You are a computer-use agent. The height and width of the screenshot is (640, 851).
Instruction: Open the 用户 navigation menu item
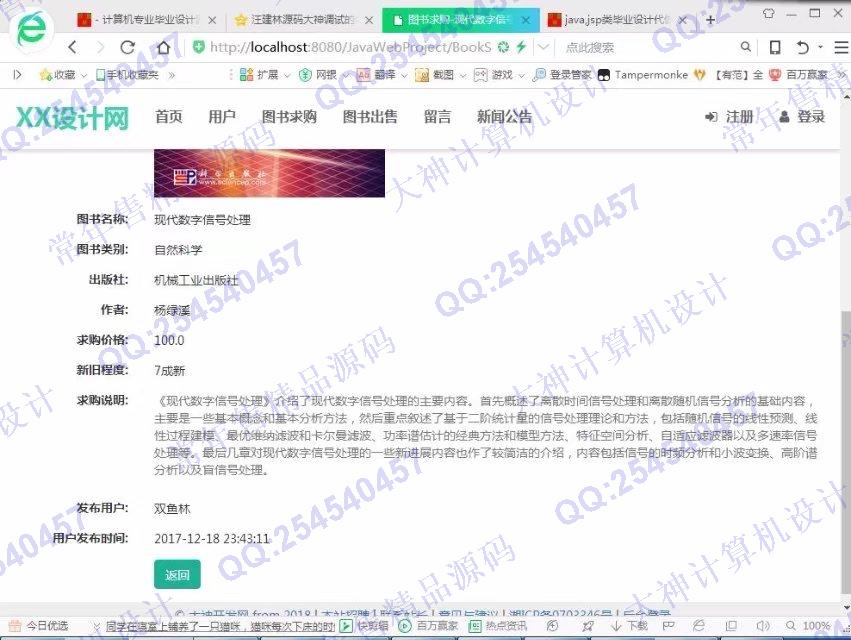click(221, 117)
